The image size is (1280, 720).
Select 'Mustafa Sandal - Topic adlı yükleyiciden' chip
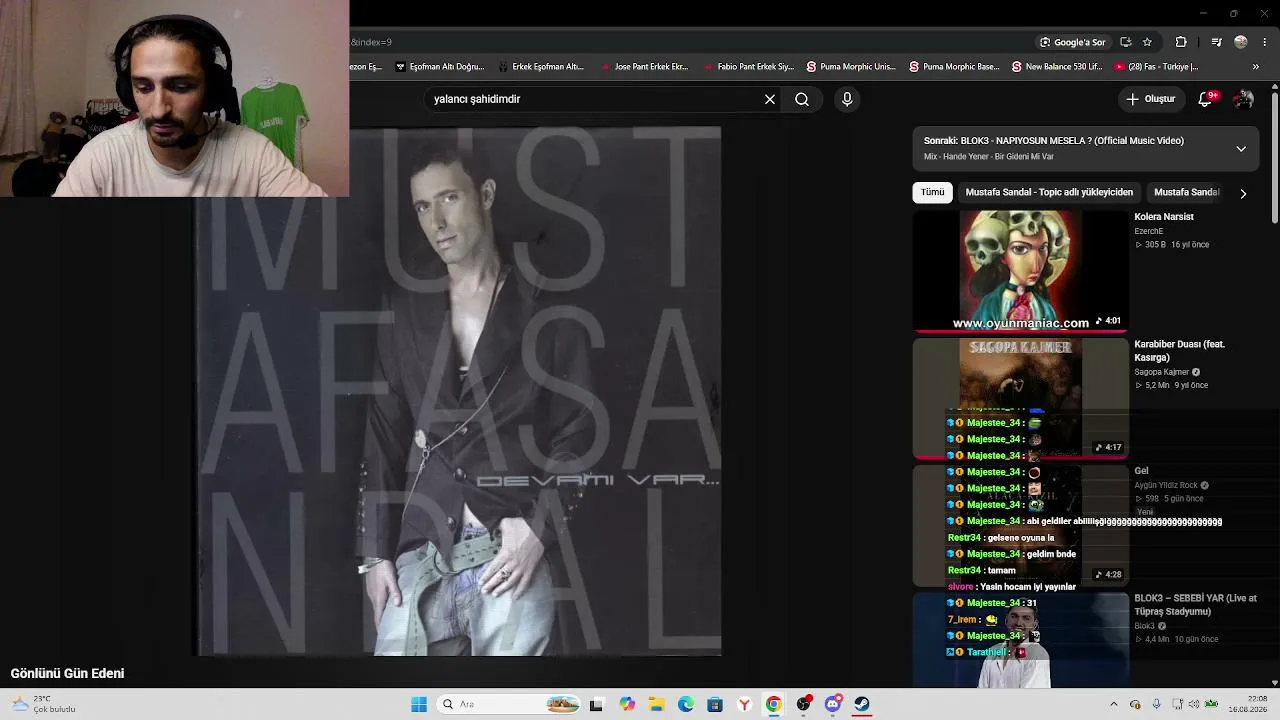(x=1049, y=192)
